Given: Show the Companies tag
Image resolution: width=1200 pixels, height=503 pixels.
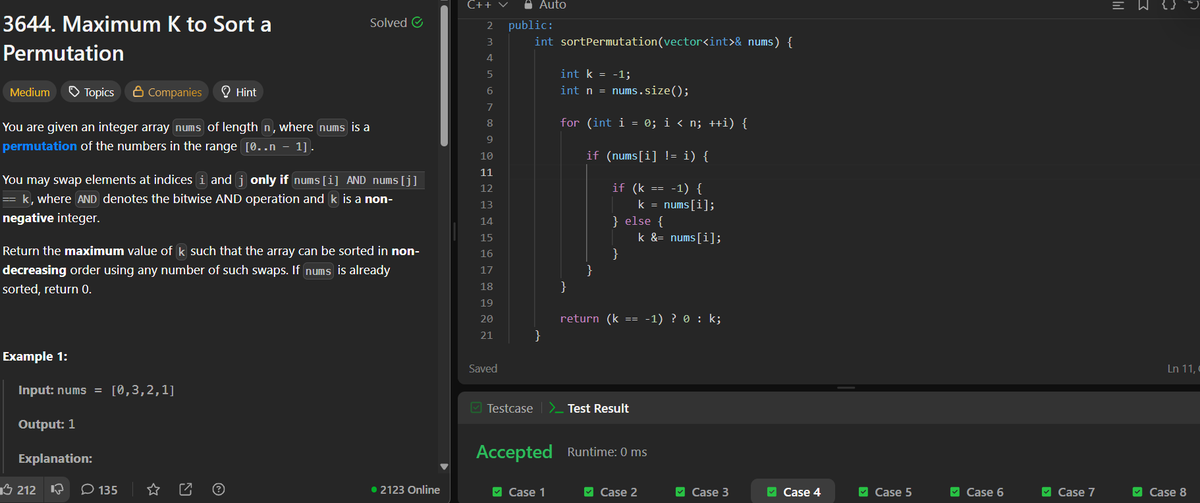Looking at the screenshot, I should [x=167, y=92].
